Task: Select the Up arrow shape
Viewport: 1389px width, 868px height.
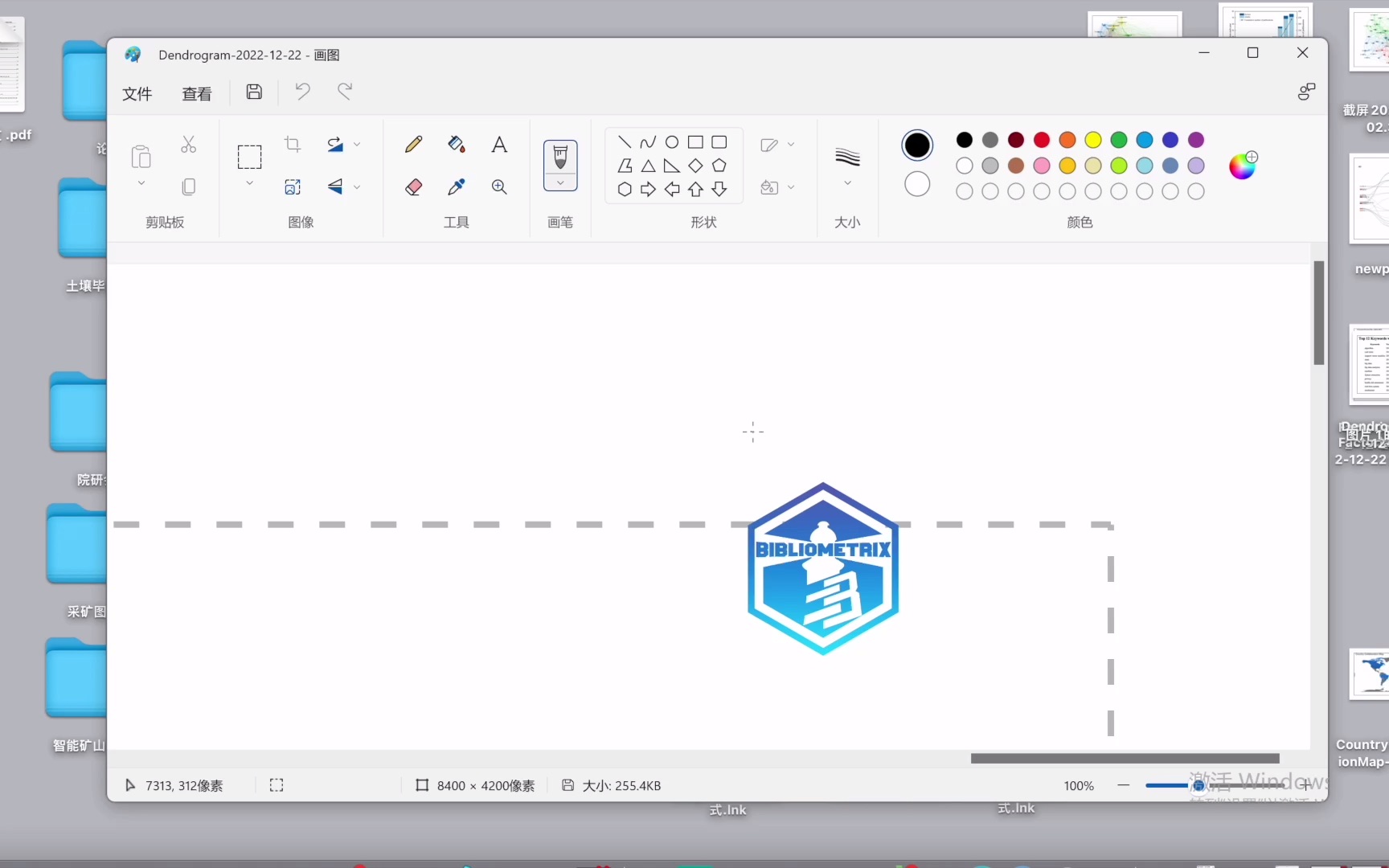Action: tap(695, 190)
